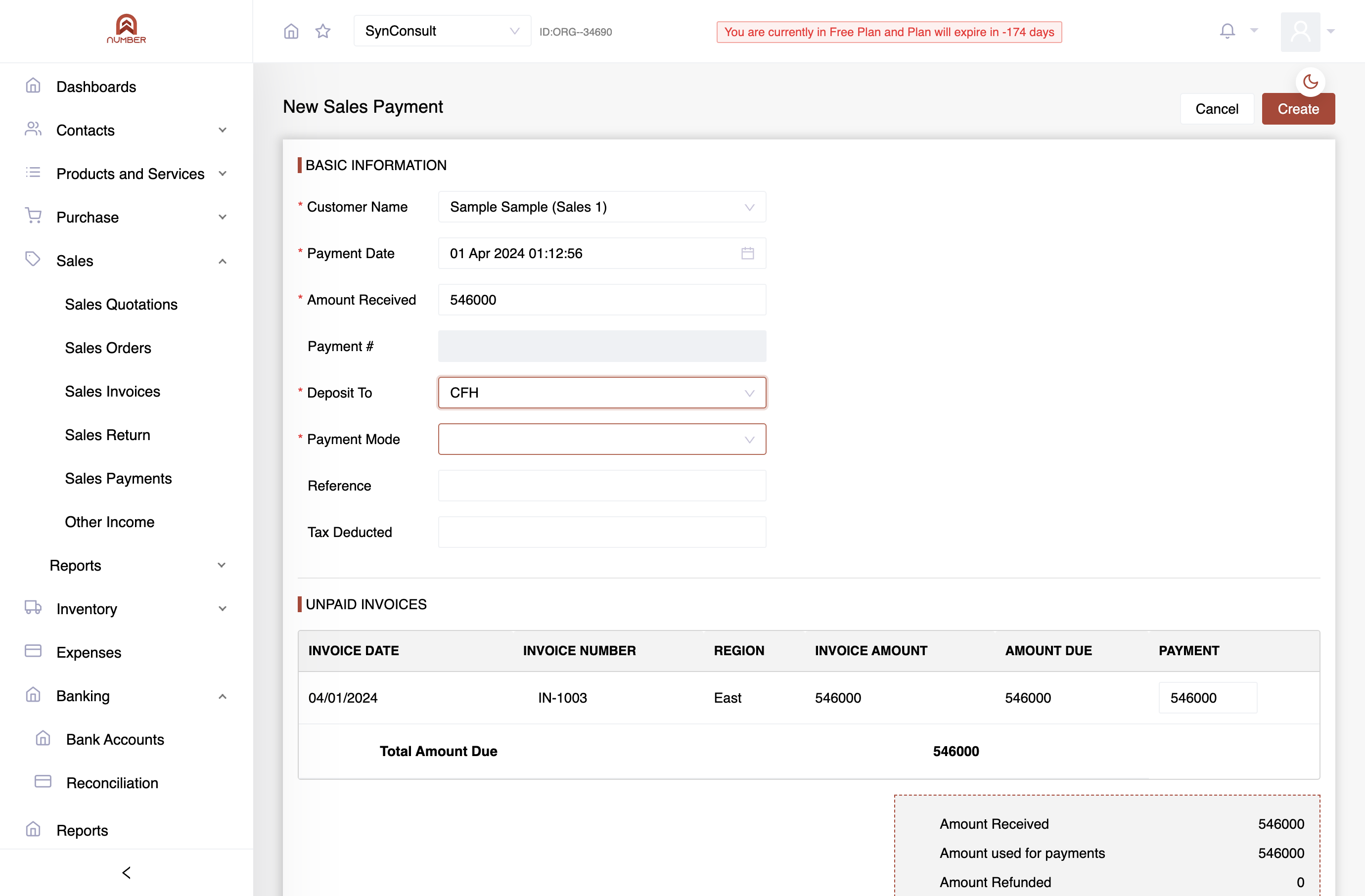
Task: Click the Expenses card icon
Action: pos(33,651)
